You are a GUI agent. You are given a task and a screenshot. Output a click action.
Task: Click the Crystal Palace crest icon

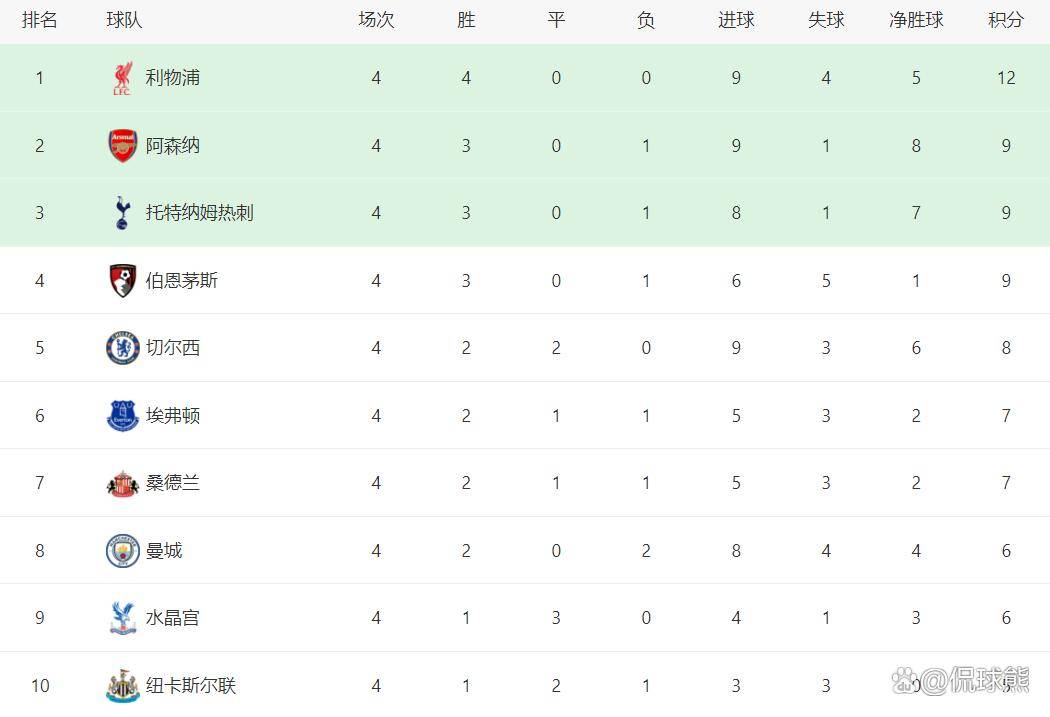[122, 619]
